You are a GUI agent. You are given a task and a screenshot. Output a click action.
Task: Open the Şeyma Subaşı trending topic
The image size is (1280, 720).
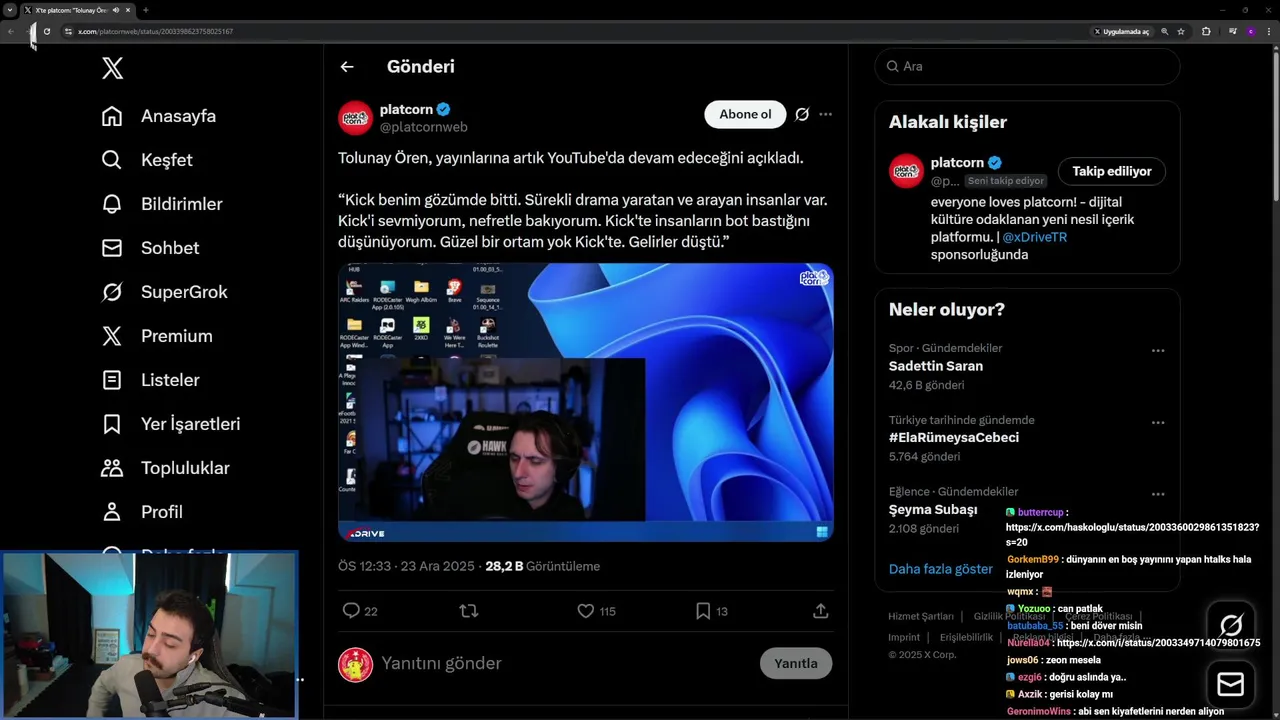(x=933, y=510)
